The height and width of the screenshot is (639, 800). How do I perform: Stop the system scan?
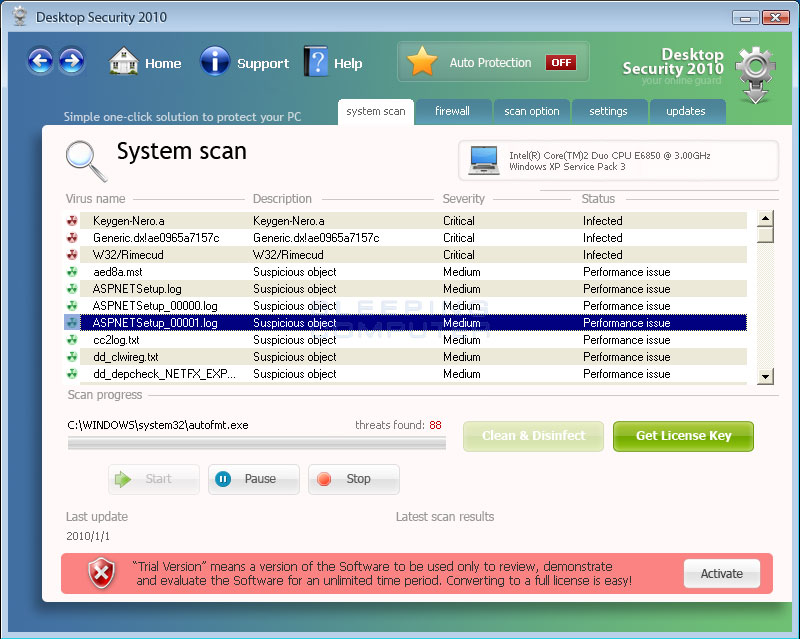[353, 479]
